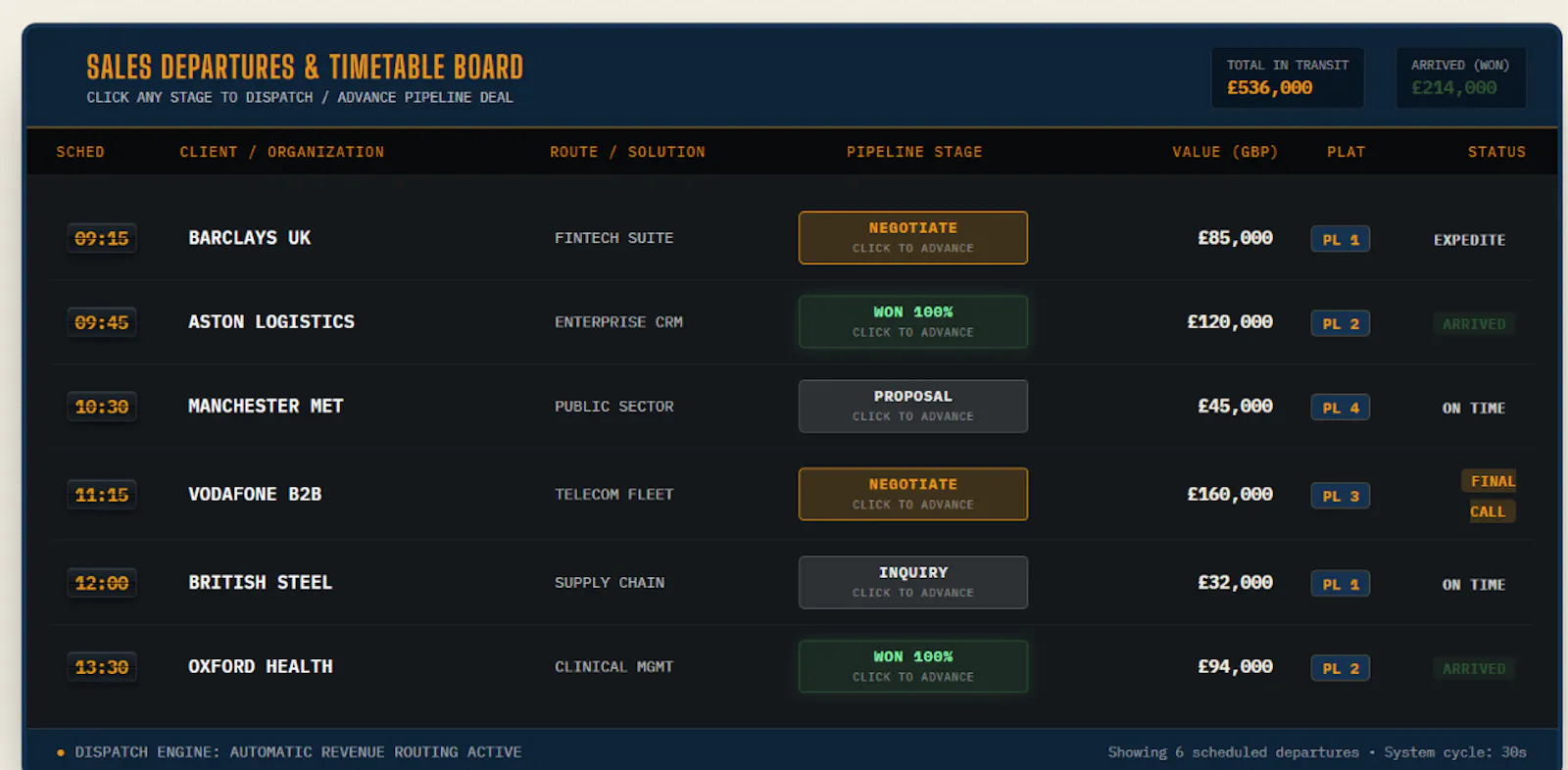Click Aston Logistics Won 100% stage button

click(x=913, y=322)
